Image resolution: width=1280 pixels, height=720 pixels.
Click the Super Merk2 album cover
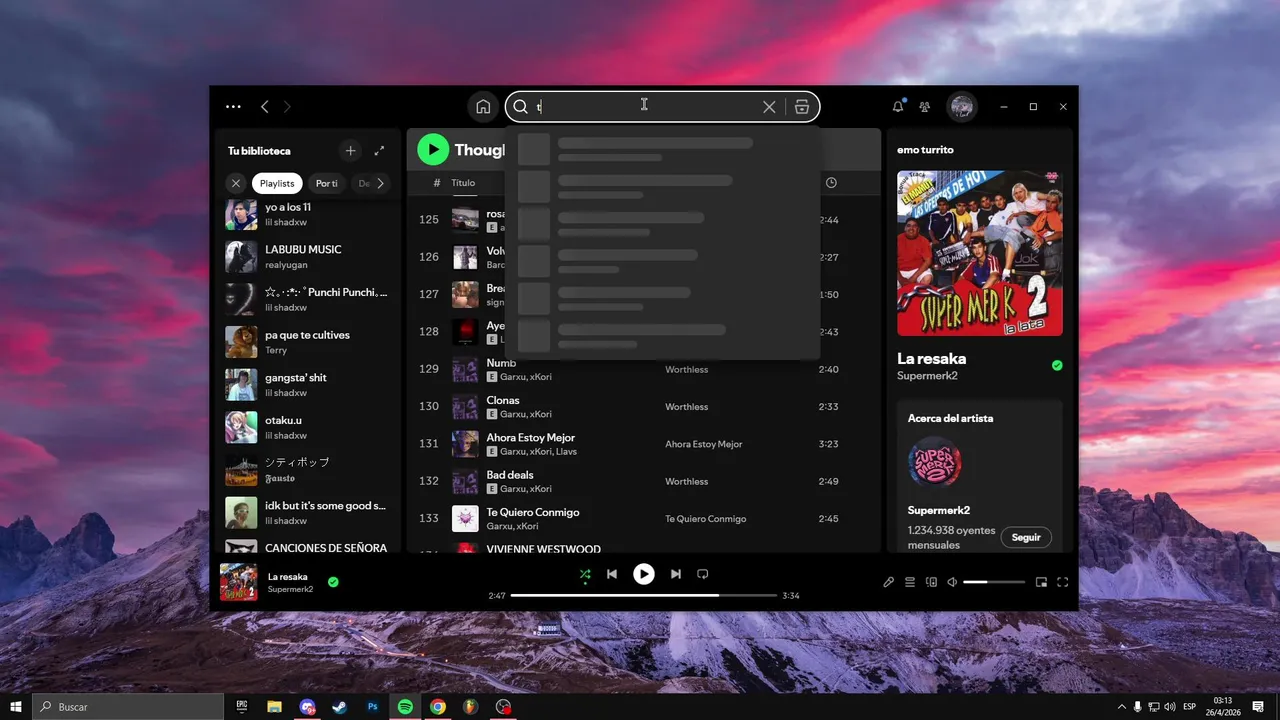tap(980, 253)
